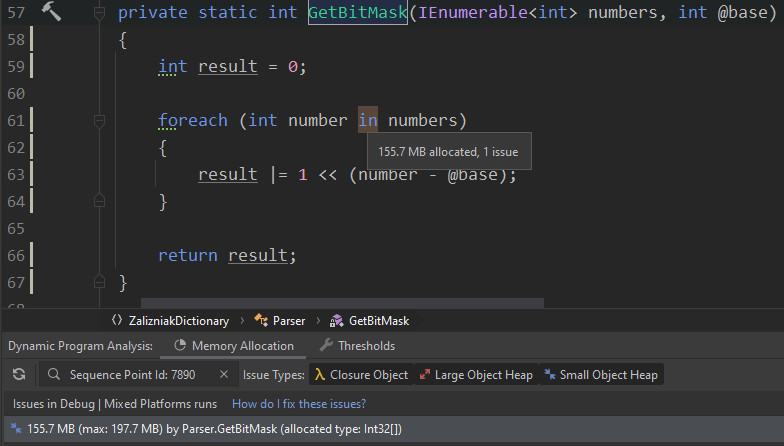Open 'How do I fix these issues?' link
784x446 pixels.
[x=299, y=404]
